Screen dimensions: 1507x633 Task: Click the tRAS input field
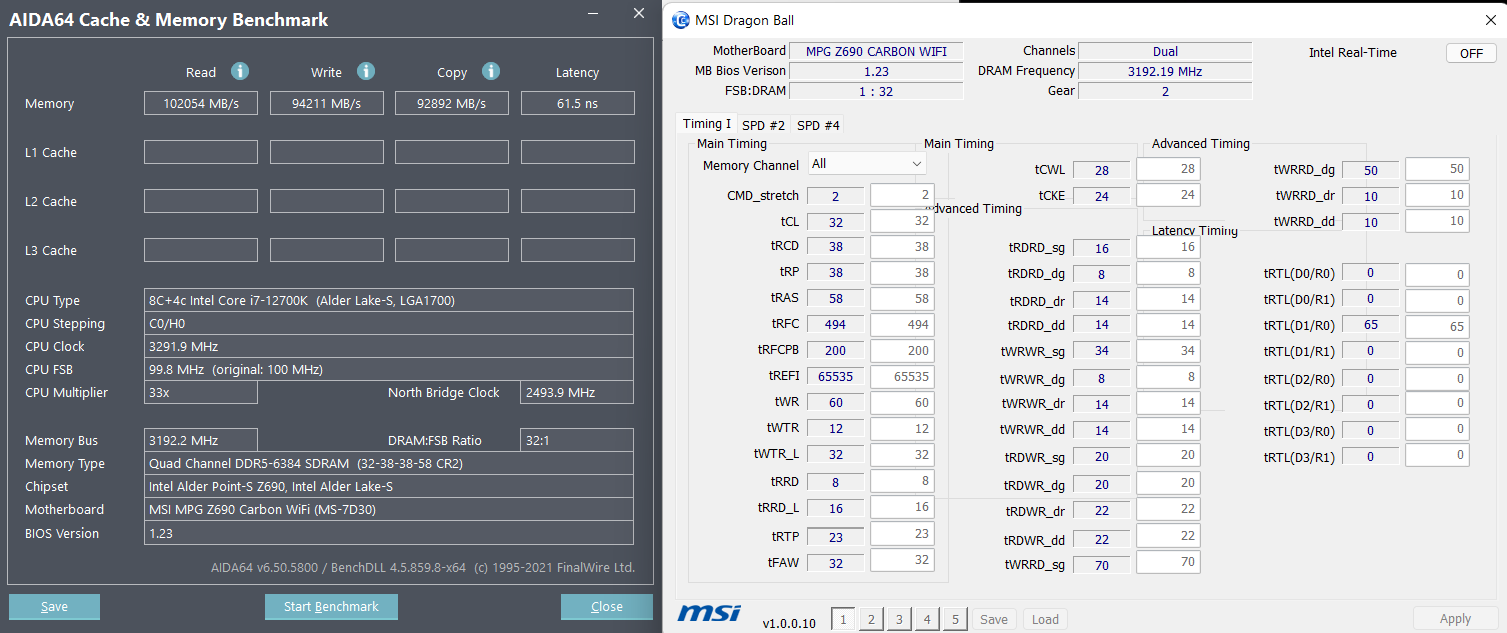(902, 298)
